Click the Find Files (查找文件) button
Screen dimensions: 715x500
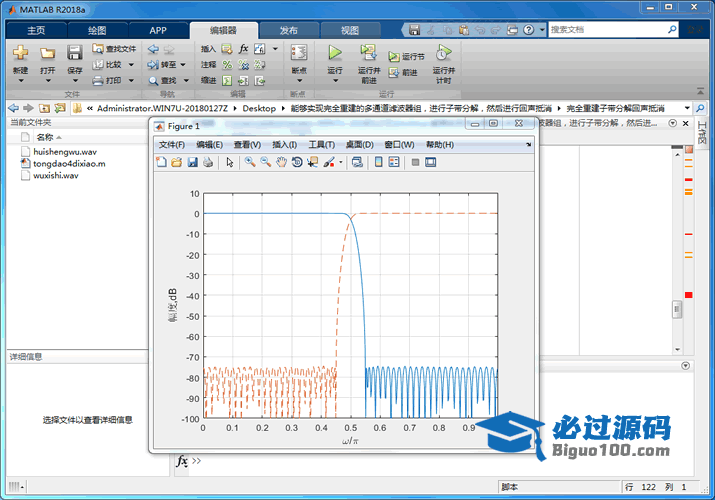pyautogui.click(x=114, y=48)
